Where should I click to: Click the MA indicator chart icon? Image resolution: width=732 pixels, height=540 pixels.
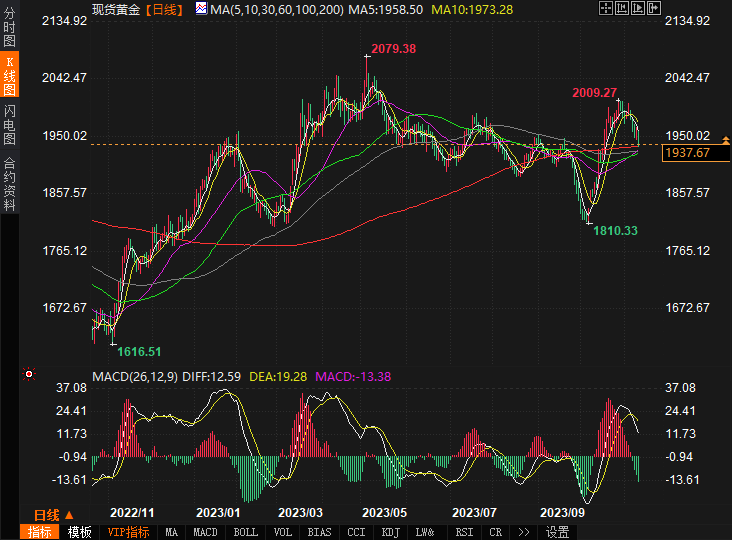click(201, 8)
